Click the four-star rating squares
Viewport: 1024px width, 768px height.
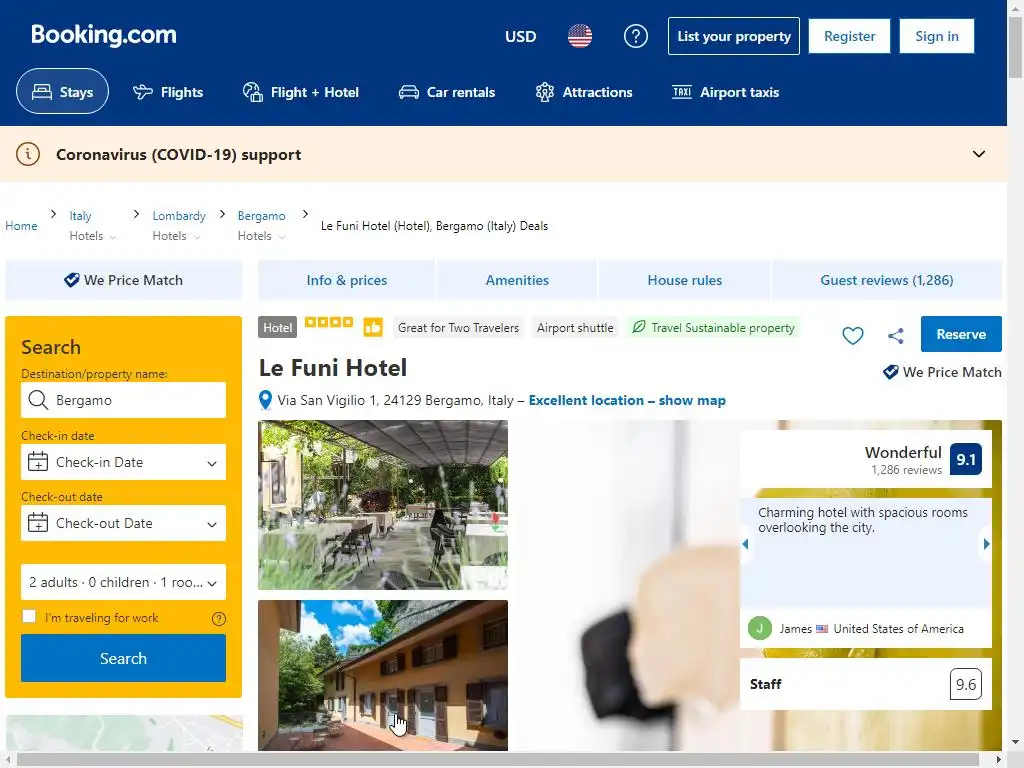[329, 322]
